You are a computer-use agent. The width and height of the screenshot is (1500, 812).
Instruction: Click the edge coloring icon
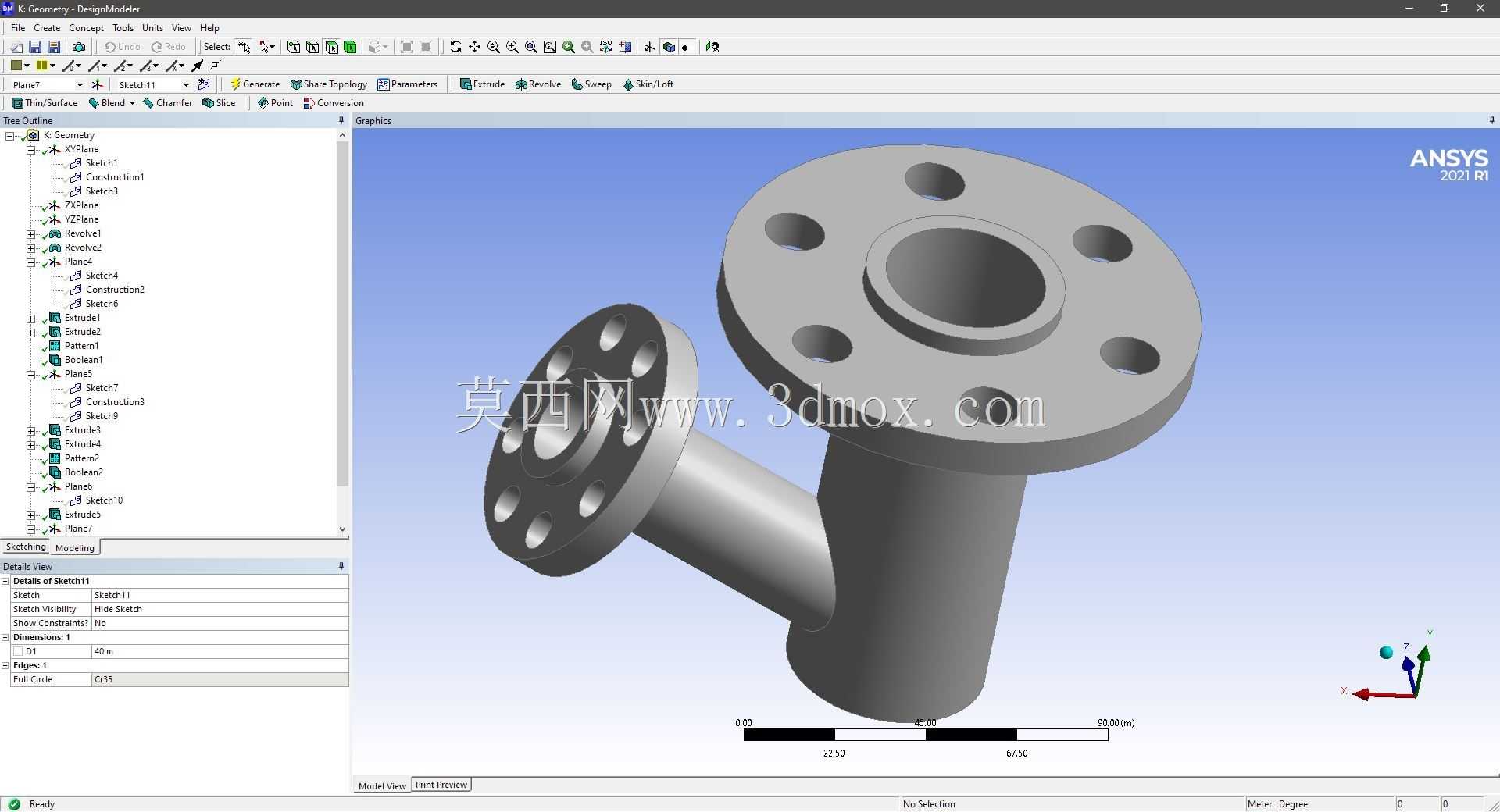42,66
